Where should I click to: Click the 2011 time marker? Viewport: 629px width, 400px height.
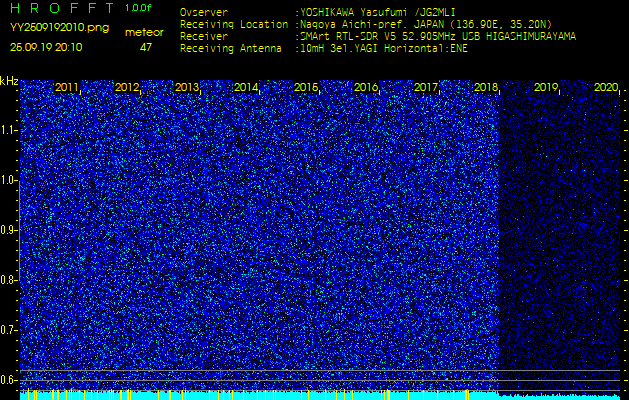pos(67,87)
